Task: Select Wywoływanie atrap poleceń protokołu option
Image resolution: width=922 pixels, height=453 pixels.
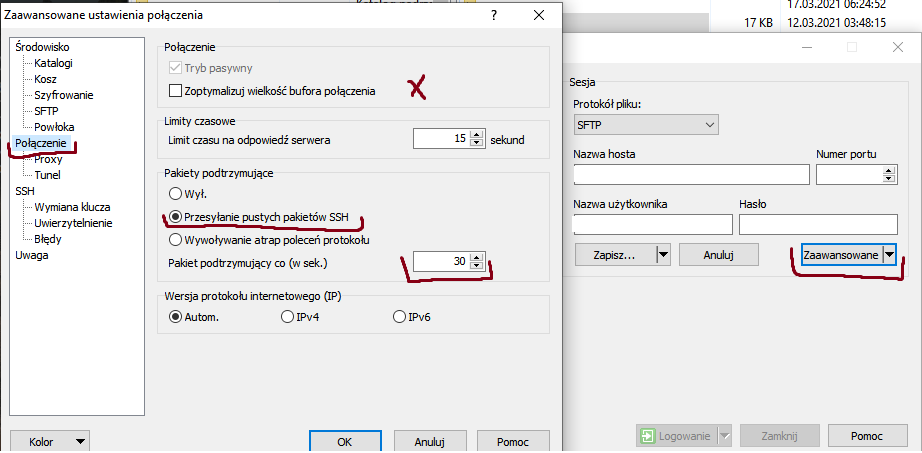Action: coord(176,240)
